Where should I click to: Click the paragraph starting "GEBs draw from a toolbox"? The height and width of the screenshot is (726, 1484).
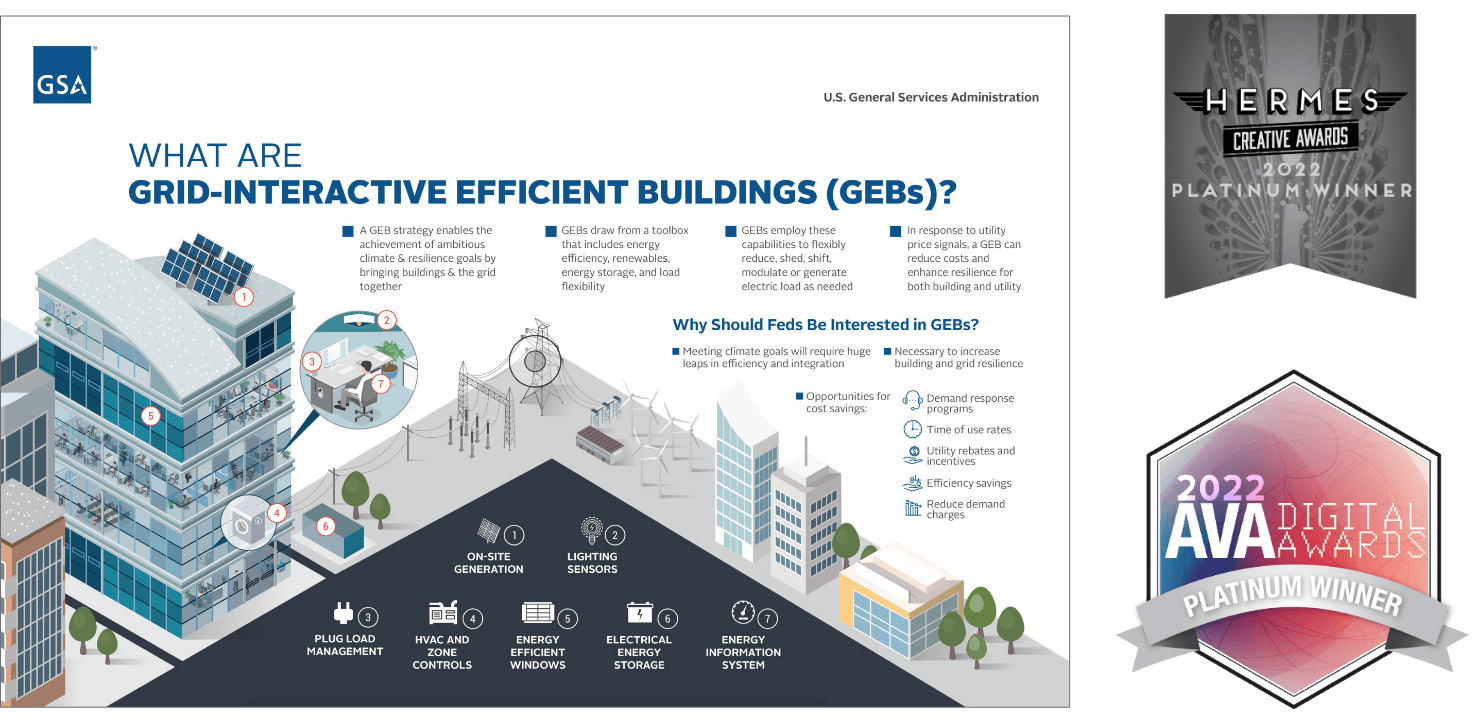coord(625,258)
